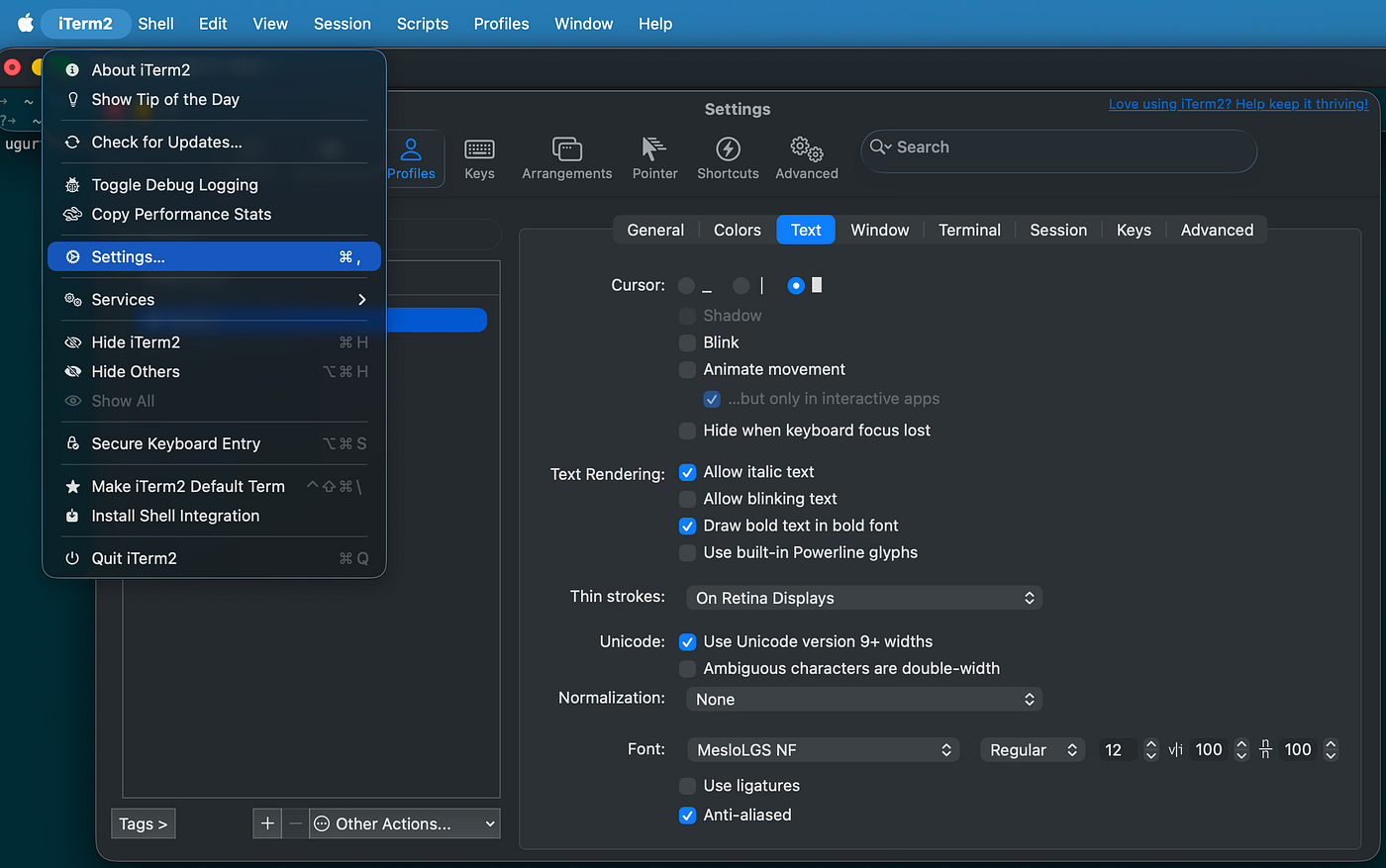Switch to the General profile tab
Screen dimensions: 1386x868
(655, 230)
